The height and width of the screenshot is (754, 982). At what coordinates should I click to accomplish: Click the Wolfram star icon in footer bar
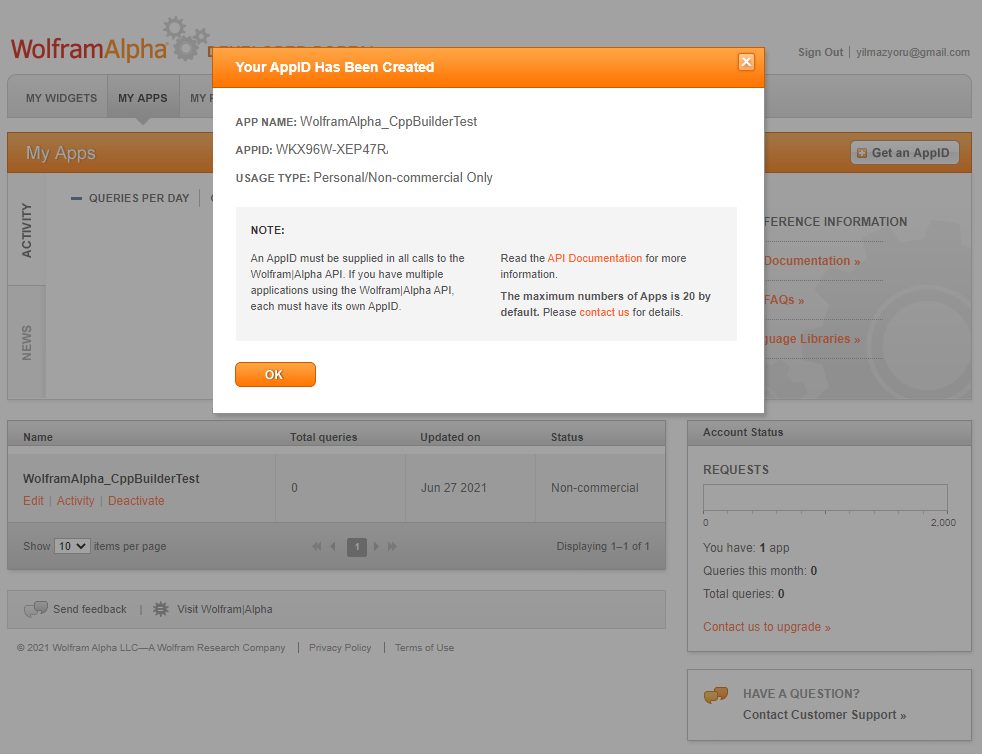tap(161, 609)
